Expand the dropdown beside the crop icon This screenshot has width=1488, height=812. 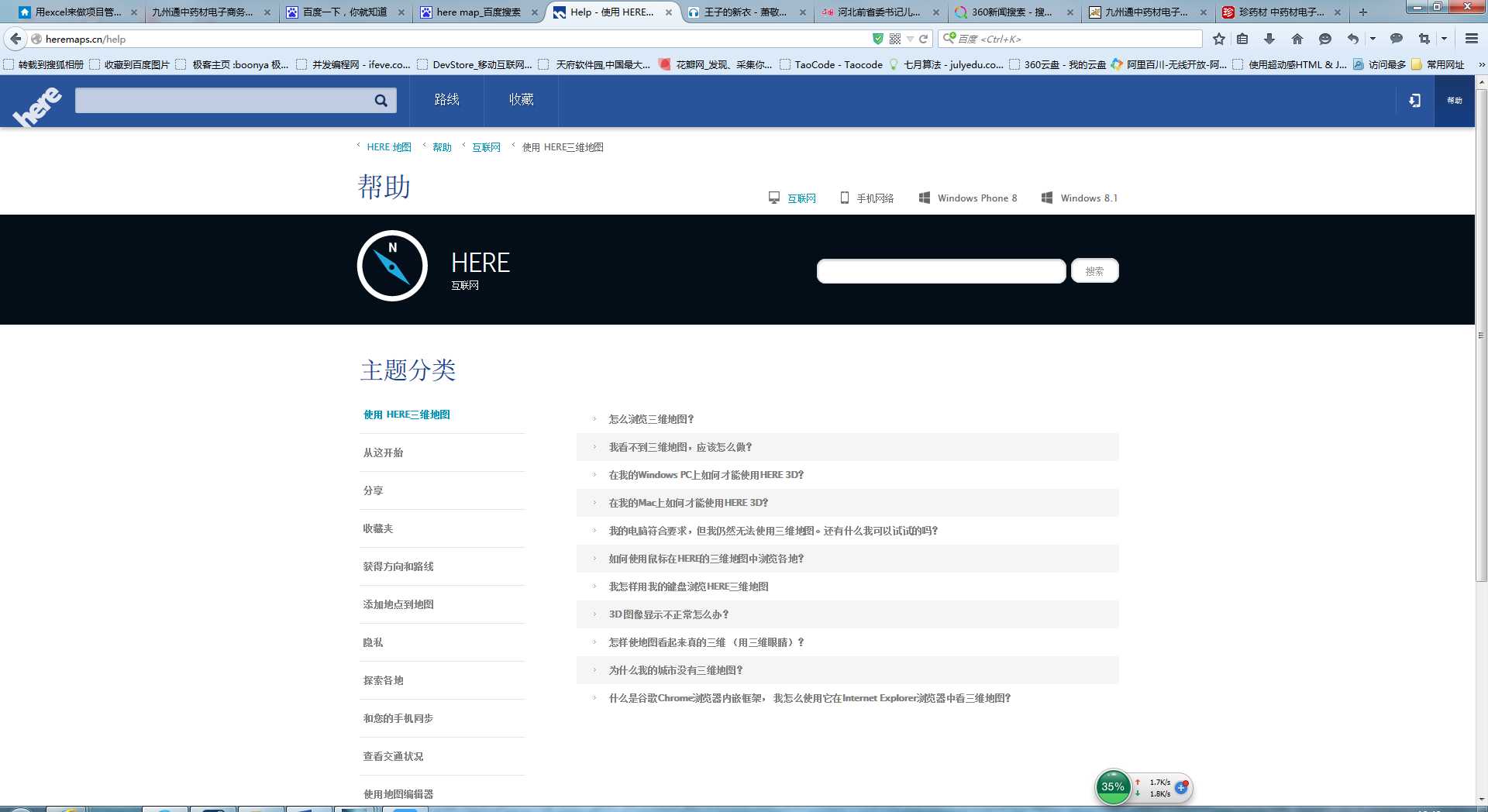click(x=1444, y=39)
